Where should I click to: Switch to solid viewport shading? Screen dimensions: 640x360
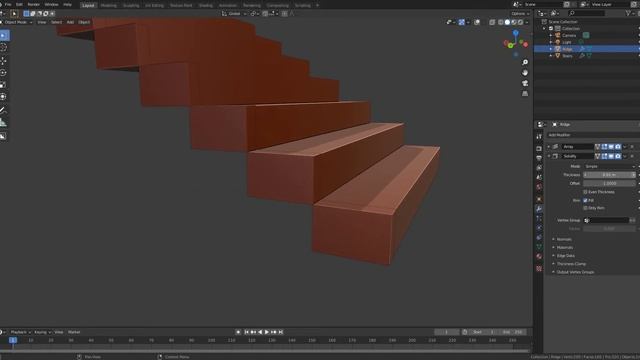pos(507,22)
